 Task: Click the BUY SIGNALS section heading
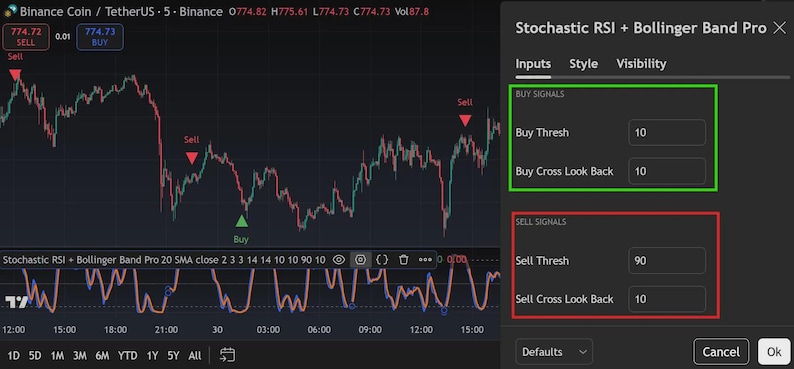click(540, 94)
